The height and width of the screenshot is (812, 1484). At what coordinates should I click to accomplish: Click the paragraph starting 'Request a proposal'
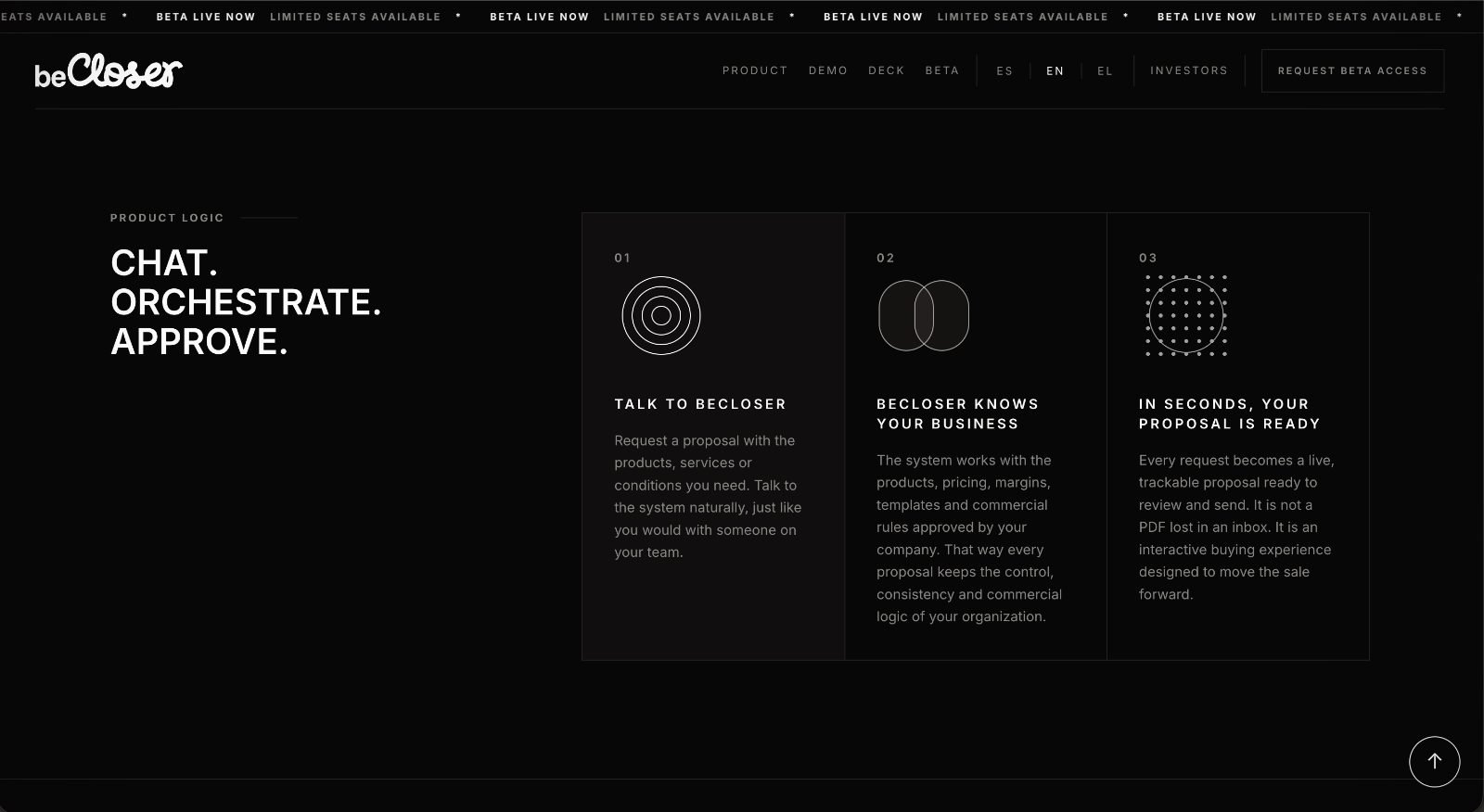pyautogui.click(x=709, y=496)
